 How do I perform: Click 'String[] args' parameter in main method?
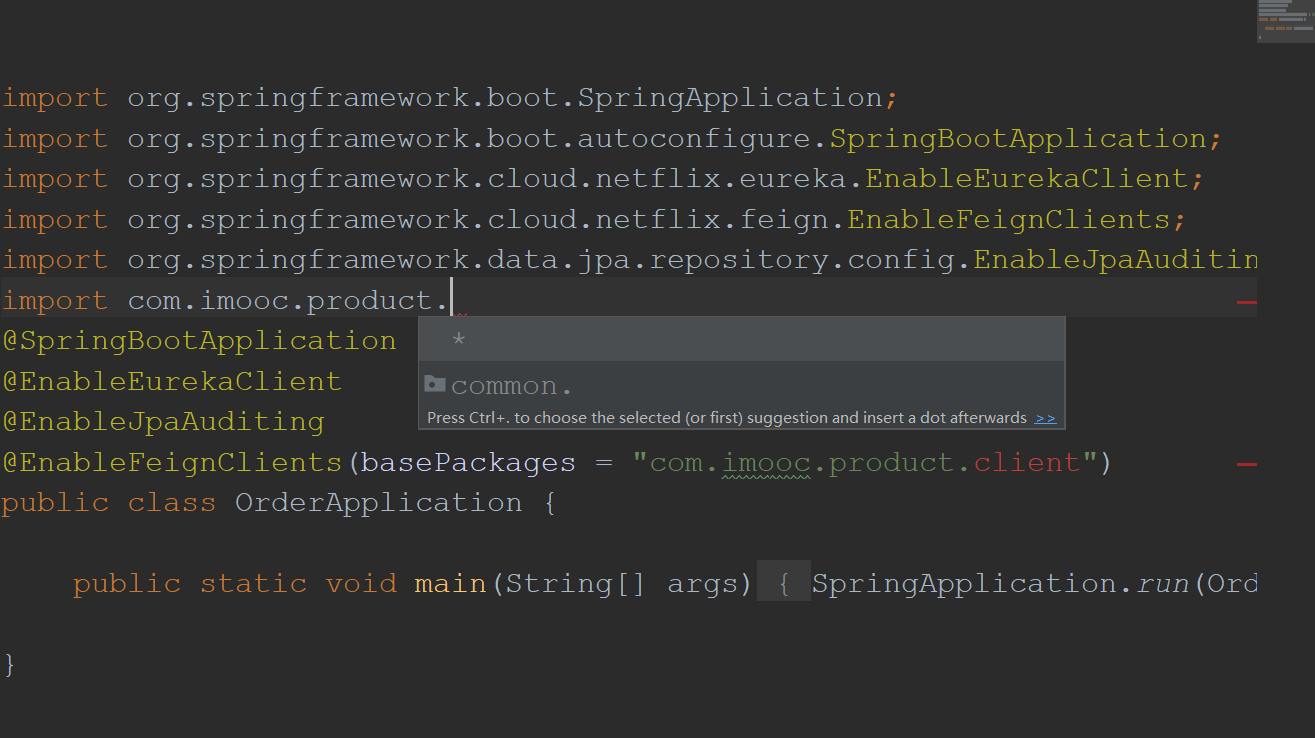pos(621,583)
